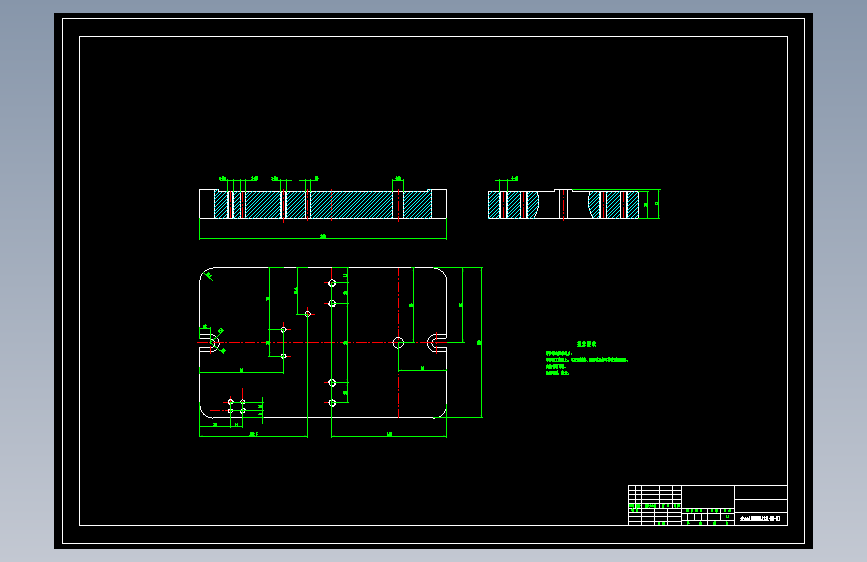
Task: Select the hatched front section view
Action: pyautogui.click(x=323, y=204)
